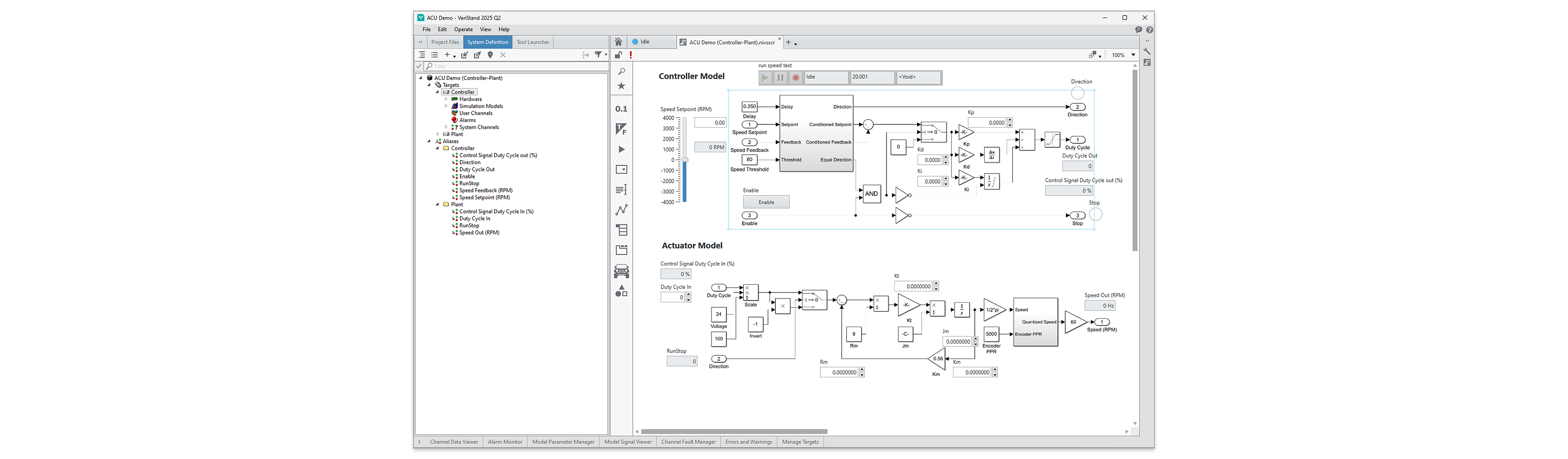Switch to the Project Files tab

(445, 42)
